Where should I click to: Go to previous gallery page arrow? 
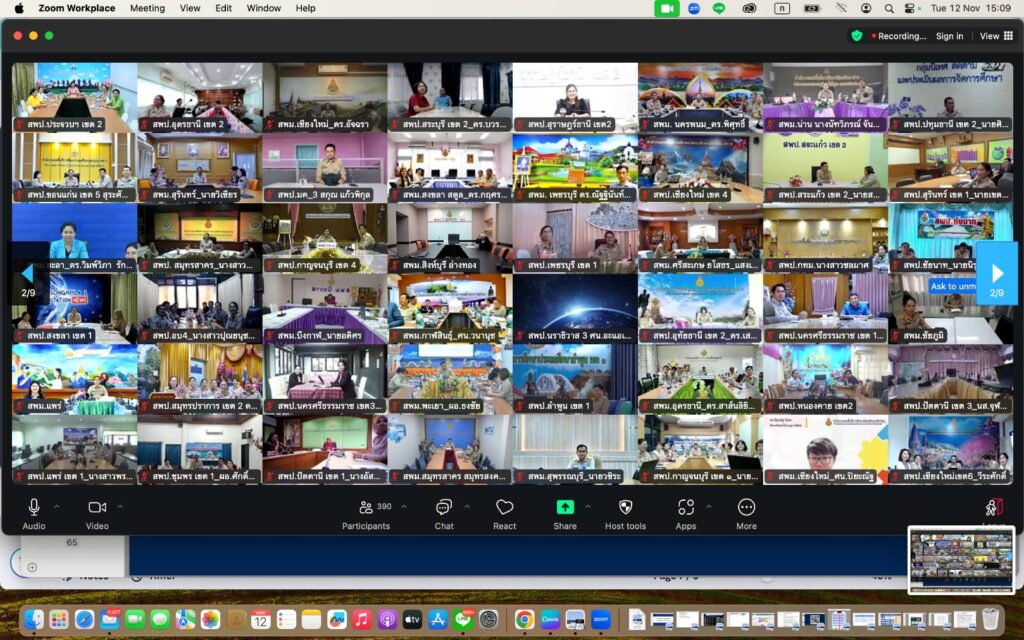click(x=28, y=273)
